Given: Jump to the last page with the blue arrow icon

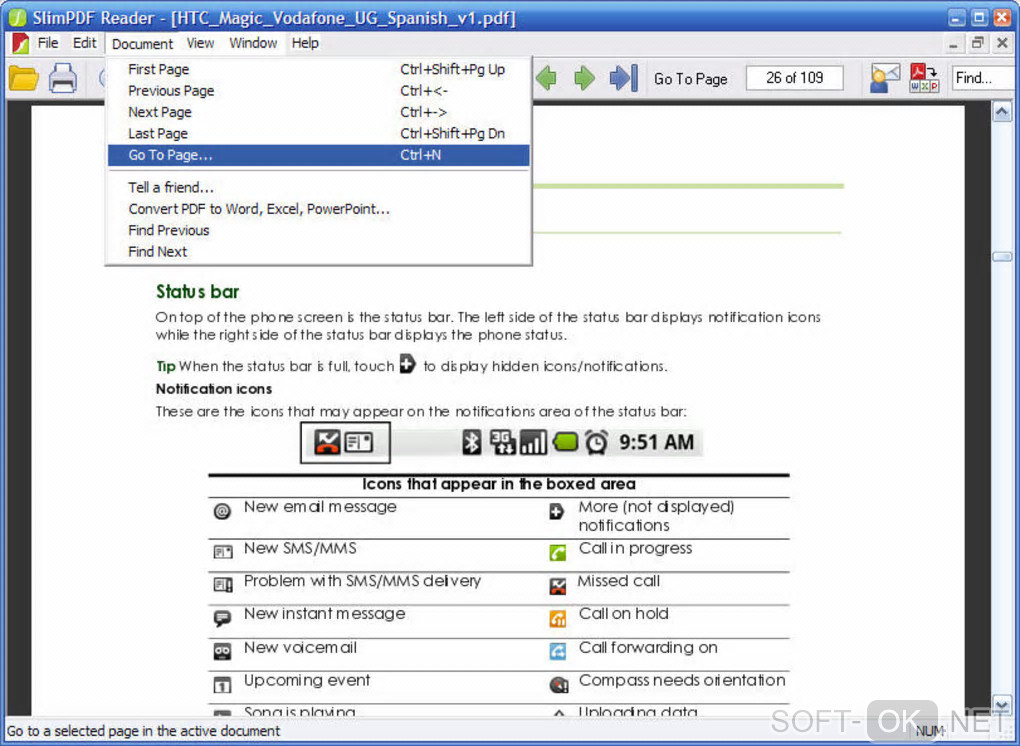Looking at the screenshot, I should tap(624, 79).
